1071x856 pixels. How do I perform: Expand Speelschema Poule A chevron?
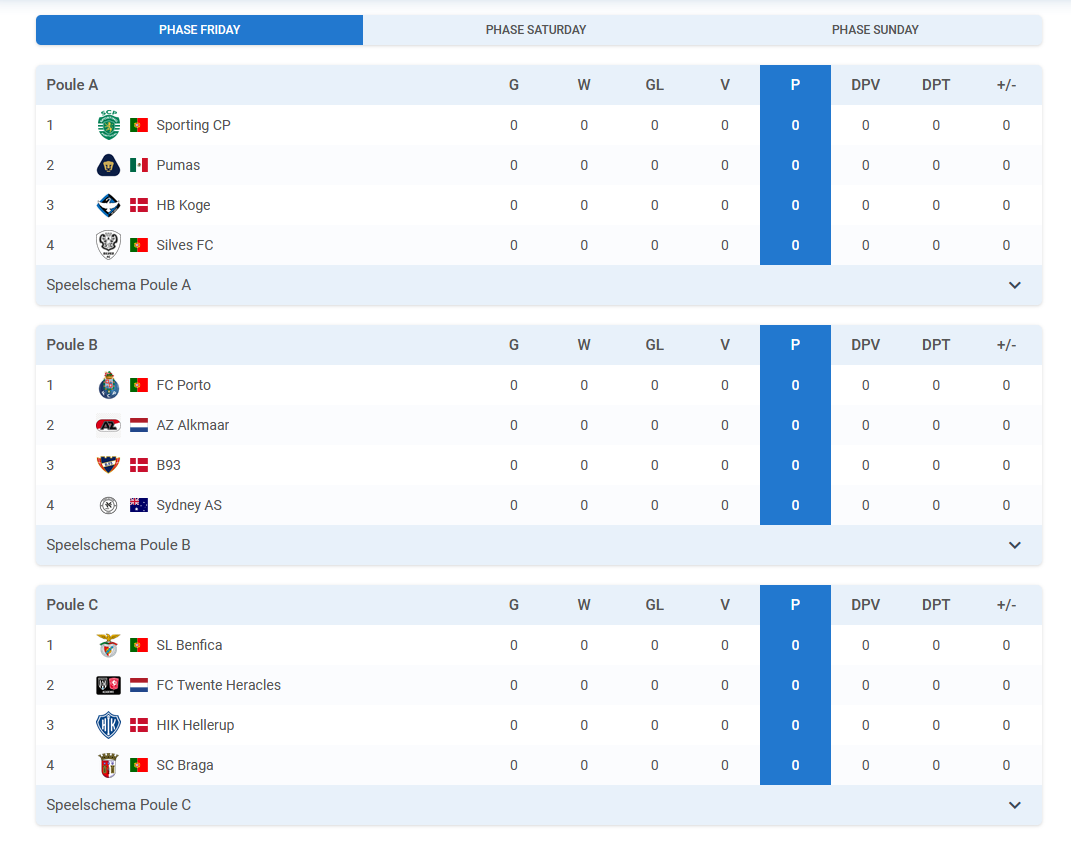coord(1015,286)
